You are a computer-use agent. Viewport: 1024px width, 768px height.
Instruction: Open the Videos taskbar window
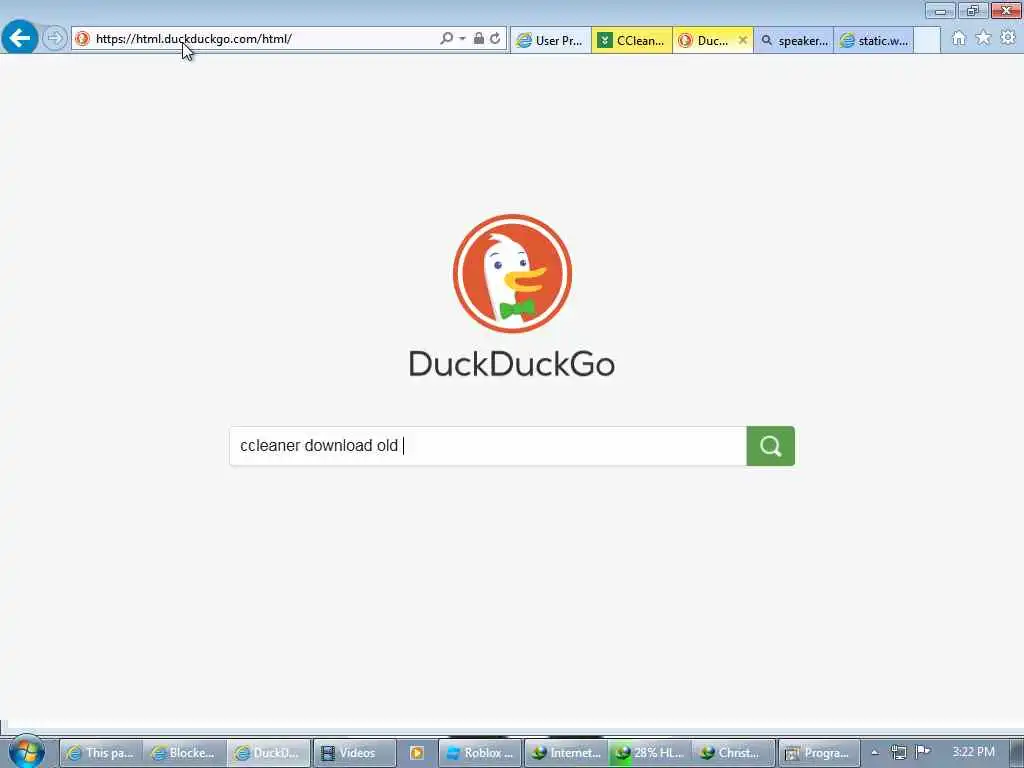(x=354, y=753)
